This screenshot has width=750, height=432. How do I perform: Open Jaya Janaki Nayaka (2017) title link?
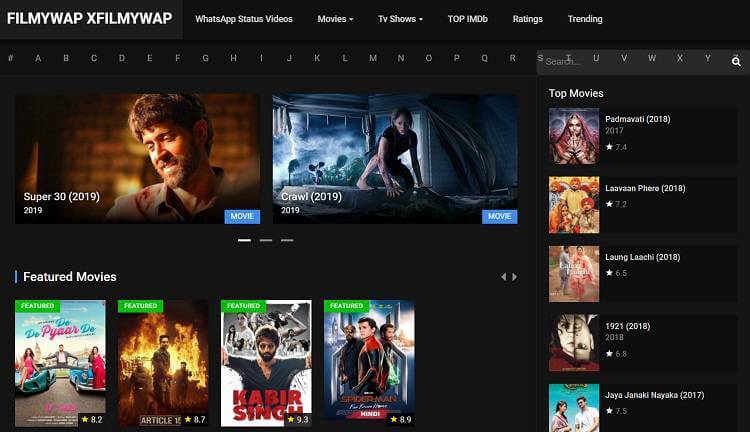click(655, 395)
